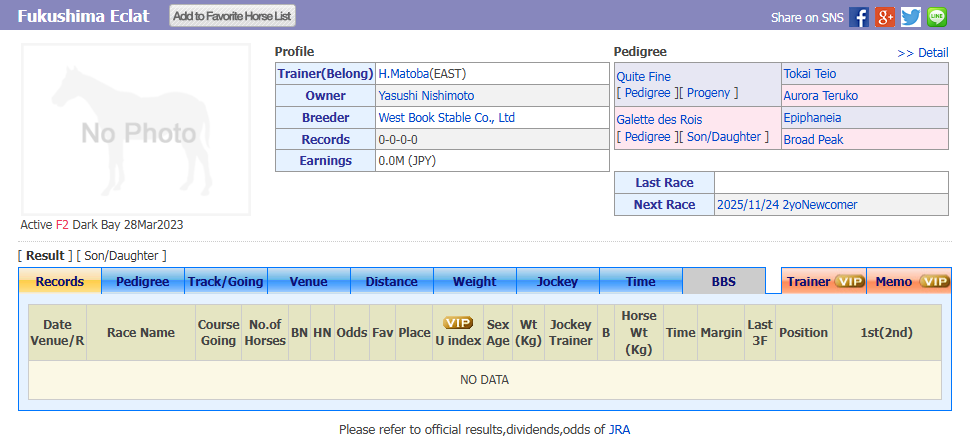The image size is (970, 448).
Task: Open sire Quite Fine link
Action: 643,77
